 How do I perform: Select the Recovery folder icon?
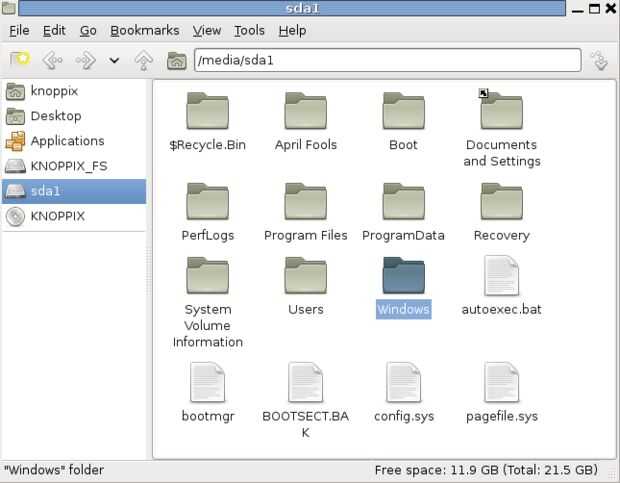501,202
